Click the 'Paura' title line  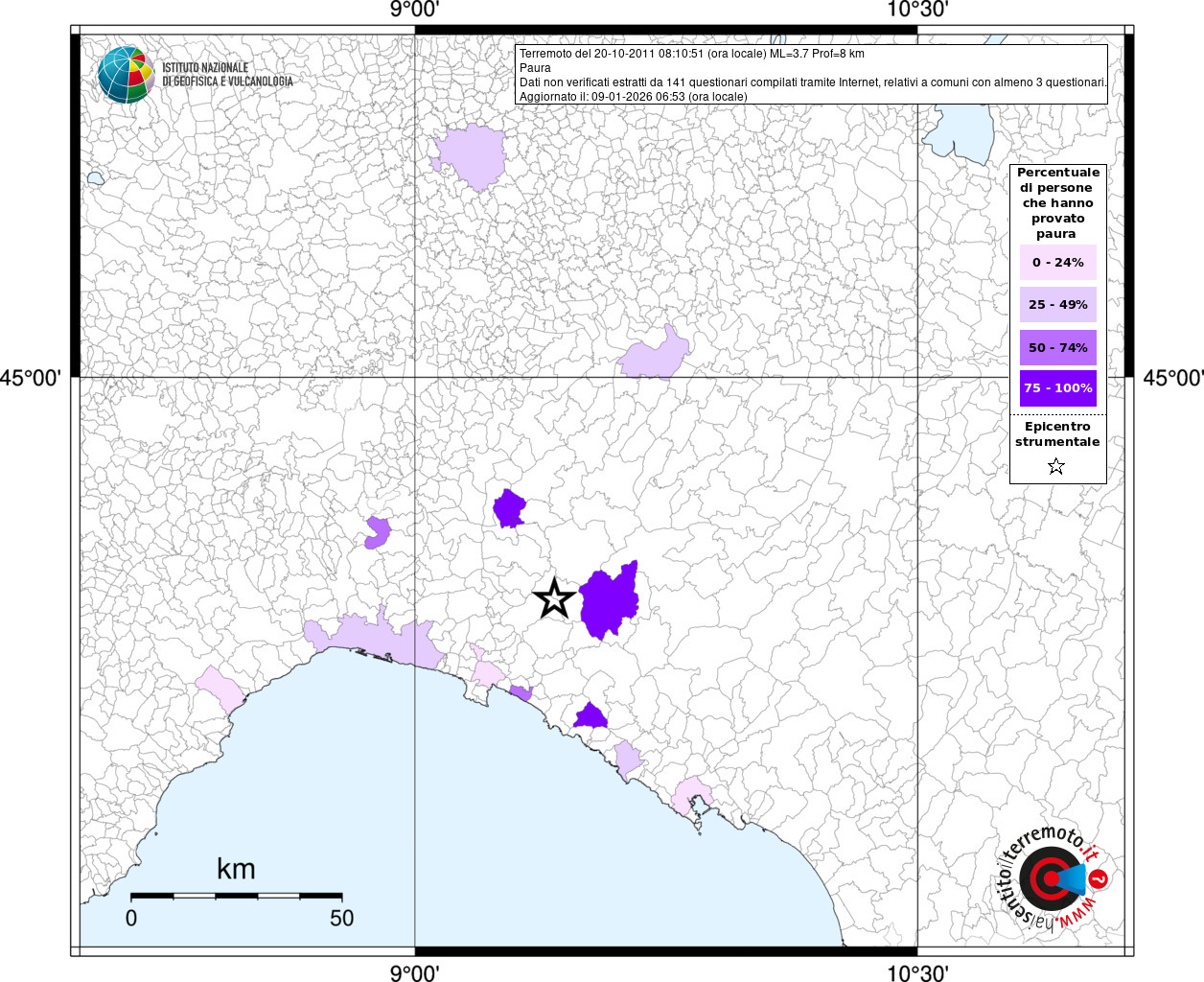tap(535, 68)
